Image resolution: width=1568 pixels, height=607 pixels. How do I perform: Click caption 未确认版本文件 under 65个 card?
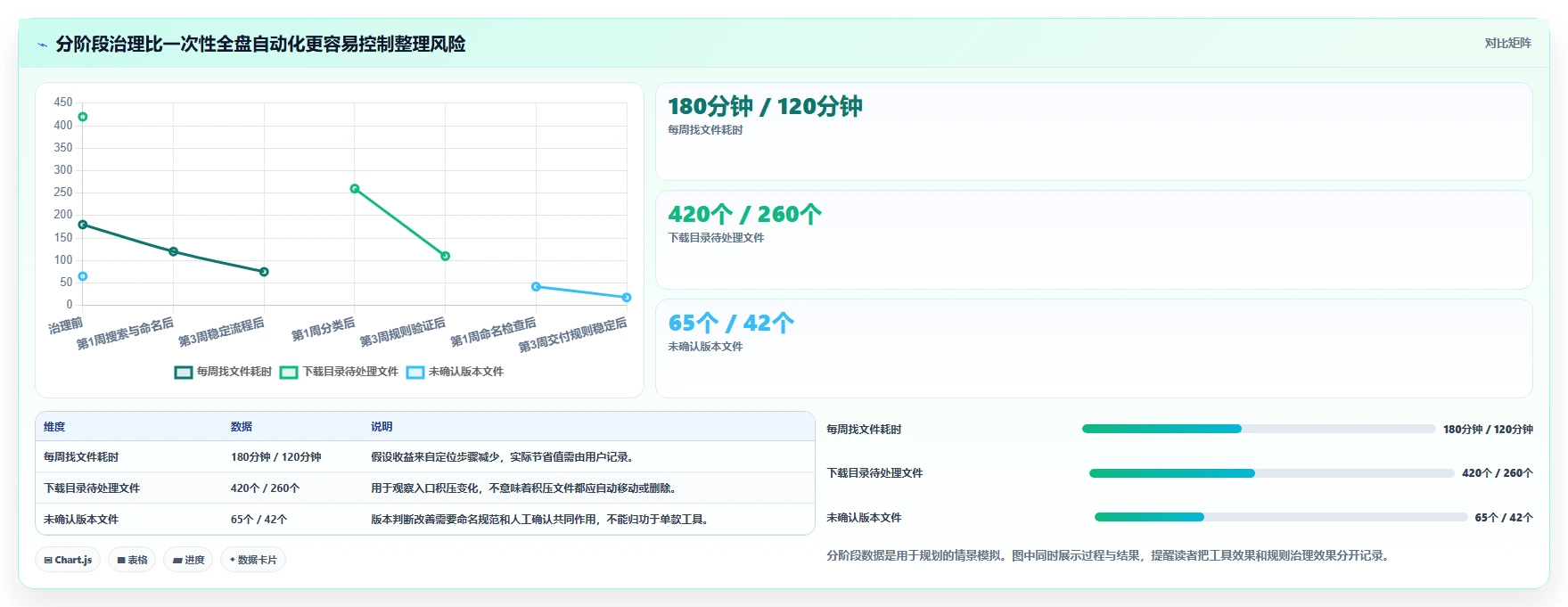click(705, 347)
